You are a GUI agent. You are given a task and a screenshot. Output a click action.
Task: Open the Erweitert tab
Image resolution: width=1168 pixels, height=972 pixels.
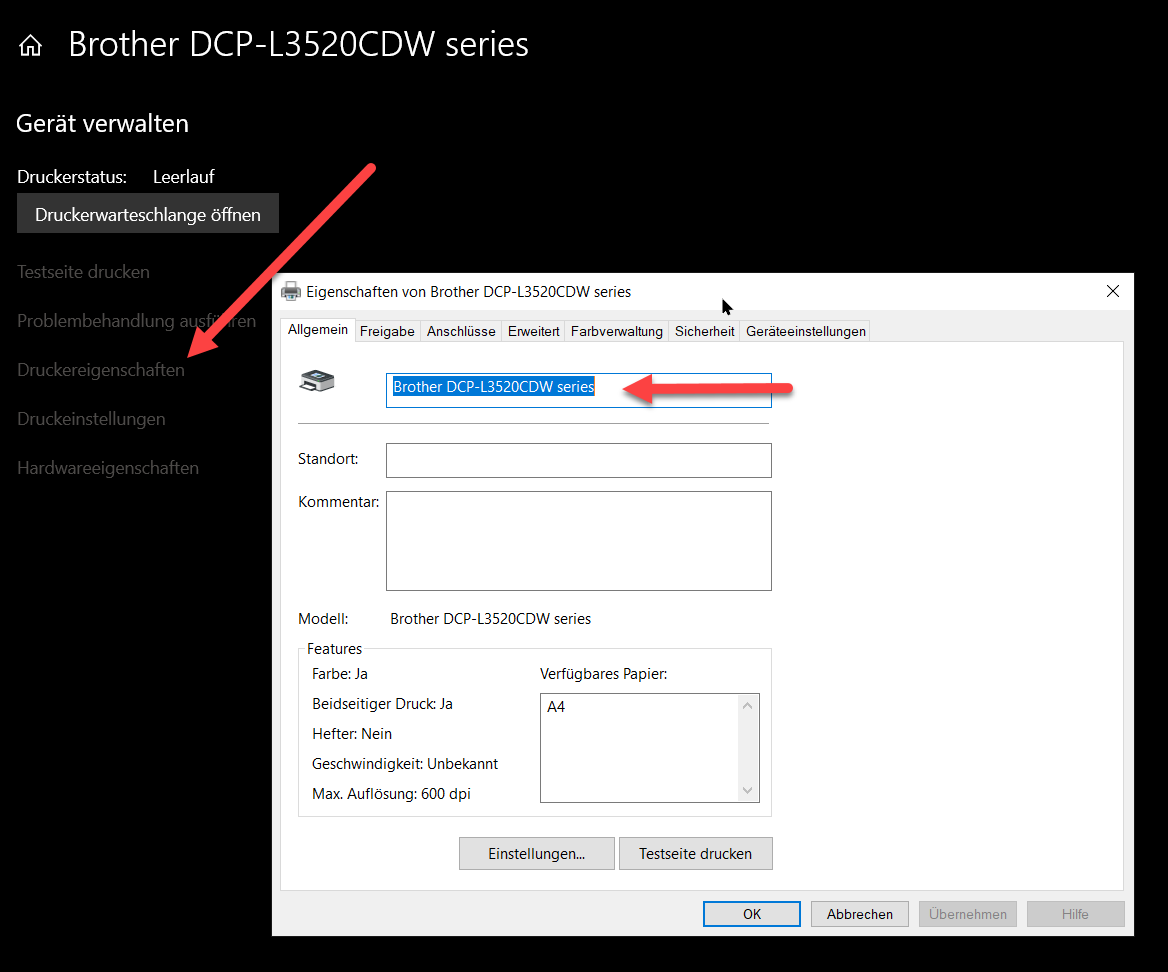[x=533, y=331]
